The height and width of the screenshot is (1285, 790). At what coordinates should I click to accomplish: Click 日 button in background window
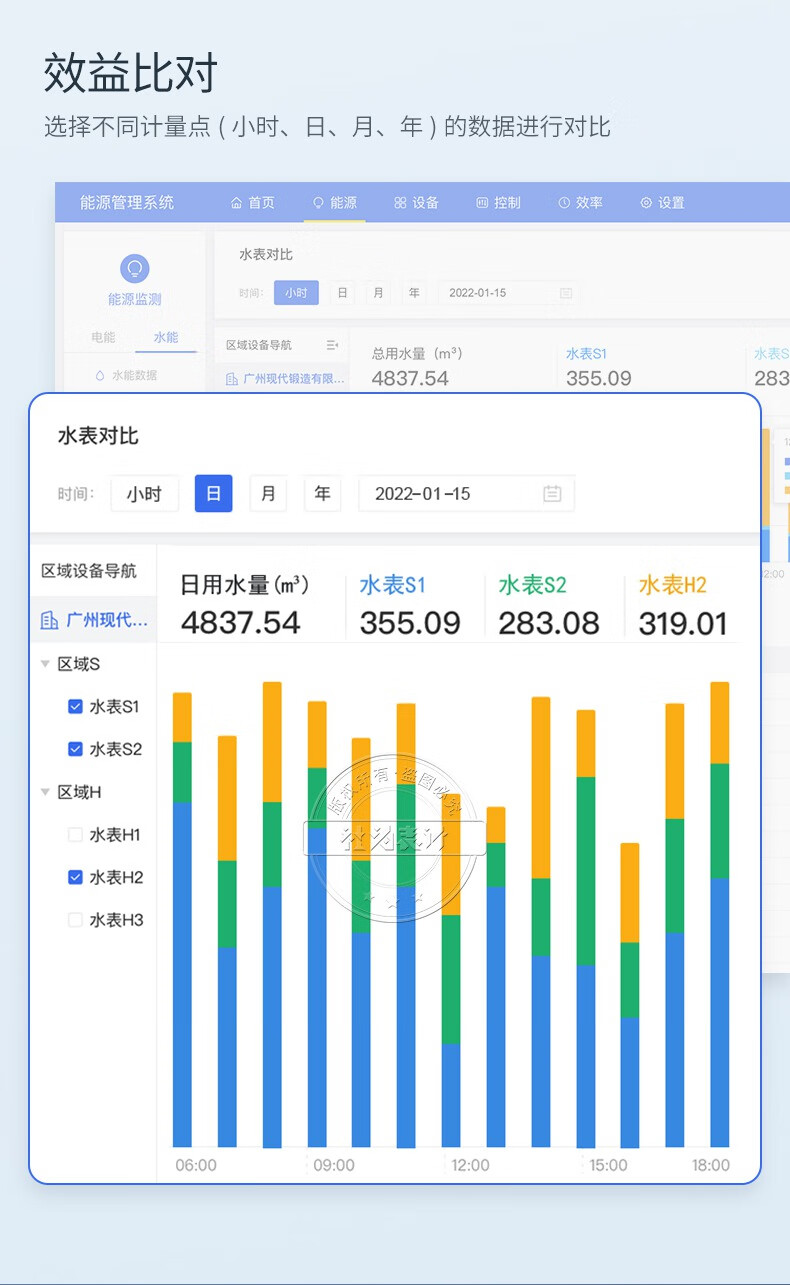pos(343,293)
